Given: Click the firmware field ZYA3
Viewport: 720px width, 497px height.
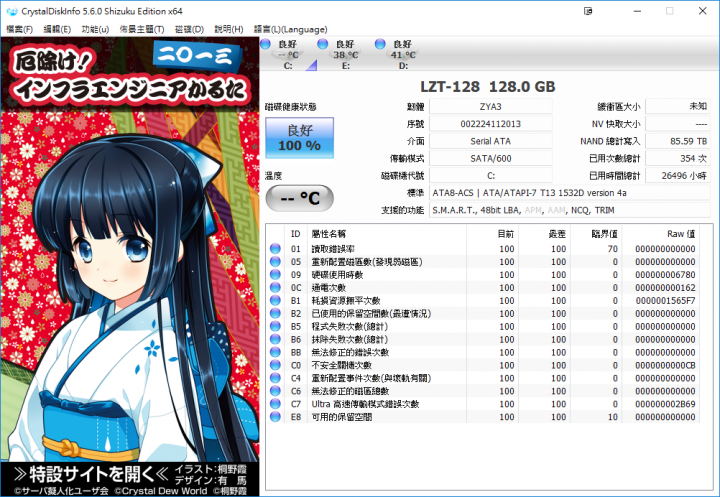Looking at the screenshot, I should [490, 107].
